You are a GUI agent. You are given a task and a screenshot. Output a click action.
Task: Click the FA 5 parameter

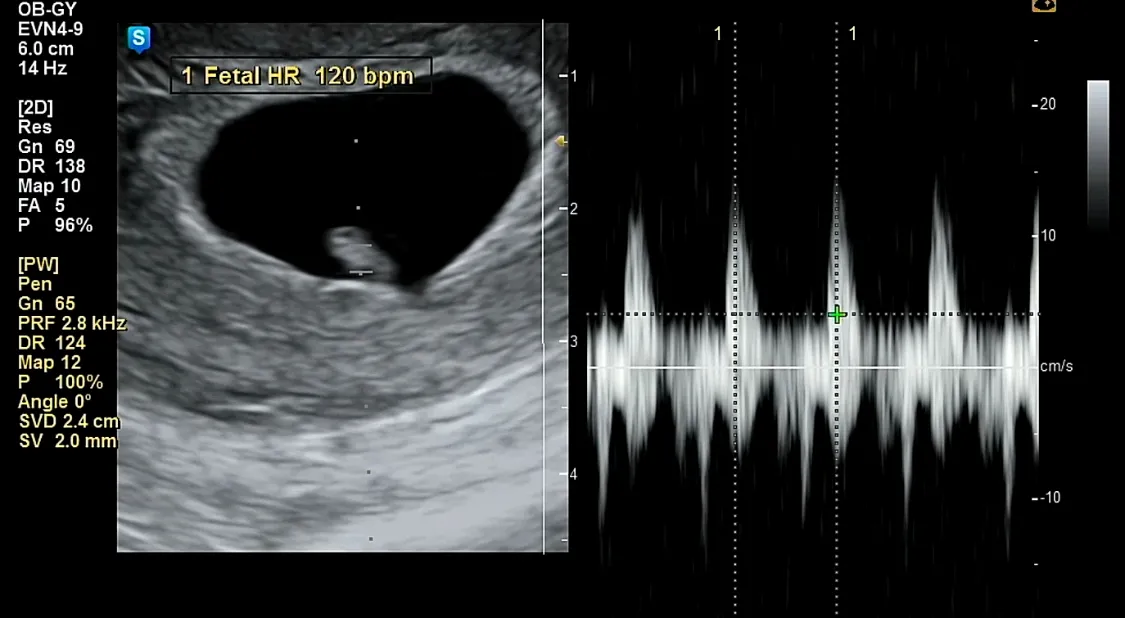pyautogui.click(x=42, y=206)
